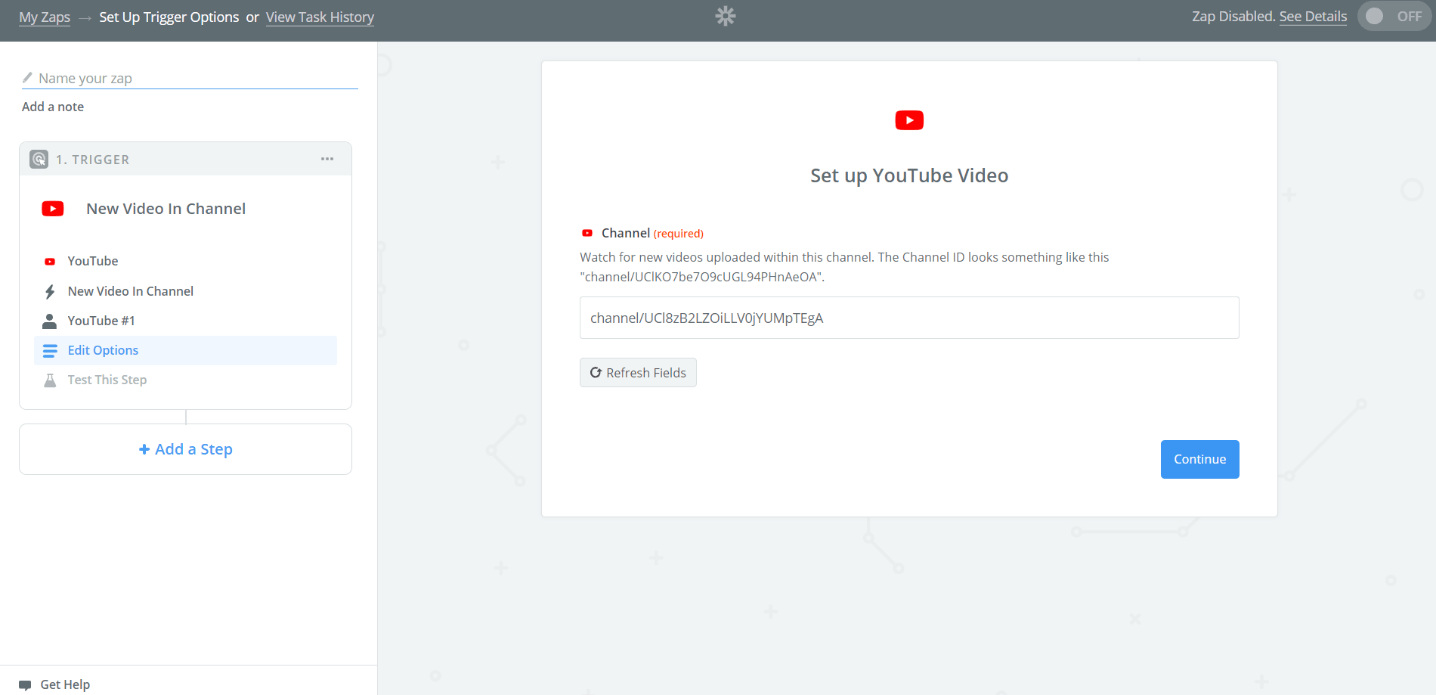
Task: Click Add a Step
Action: (185, 448)
